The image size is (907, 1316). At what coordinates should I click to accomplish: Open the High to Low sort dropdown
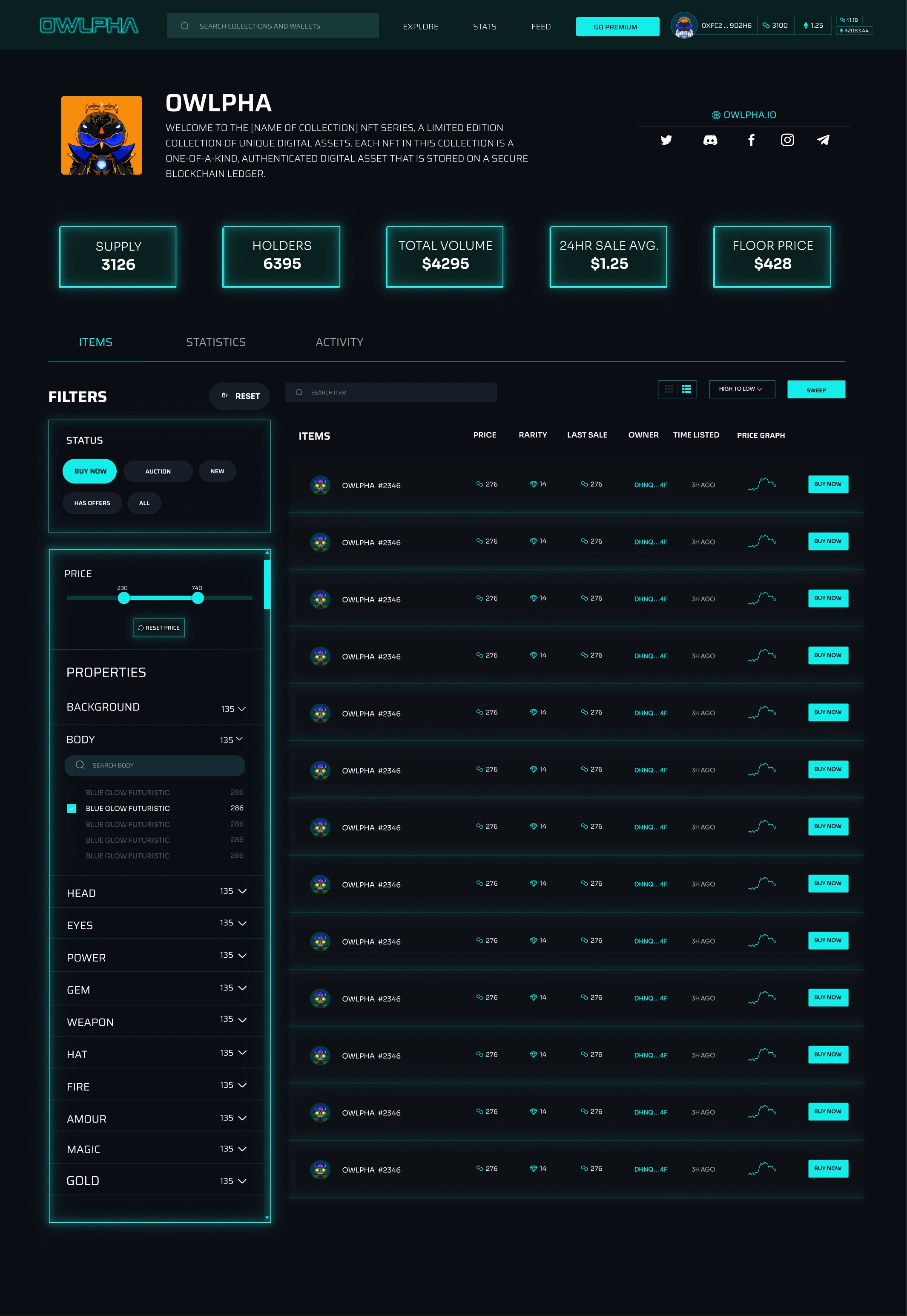point(741,389)
